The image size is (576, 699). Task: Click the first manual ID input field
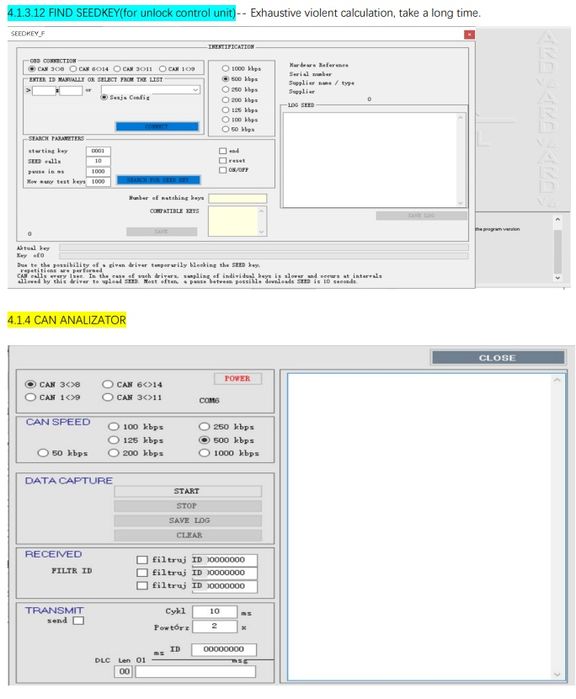point(44,90)
